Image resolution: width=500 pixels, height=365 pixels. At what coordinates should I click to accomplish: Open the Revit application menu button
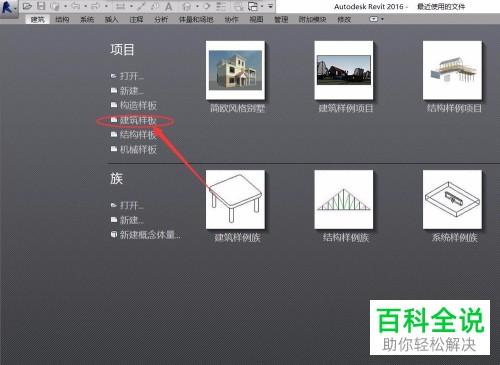tap(8, 8)
